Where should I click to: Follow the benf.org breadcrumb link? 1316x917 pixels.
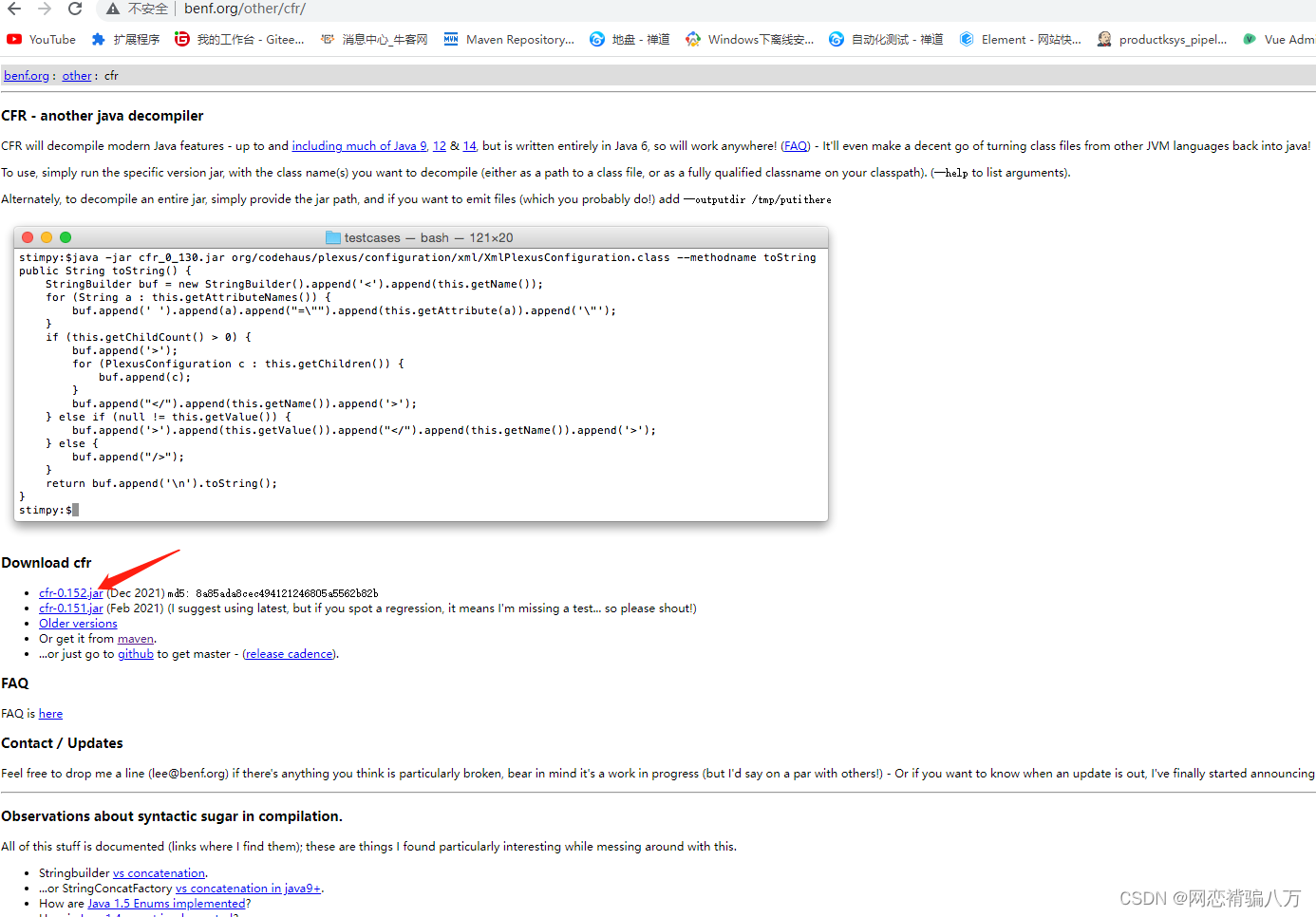coord(27,76)
